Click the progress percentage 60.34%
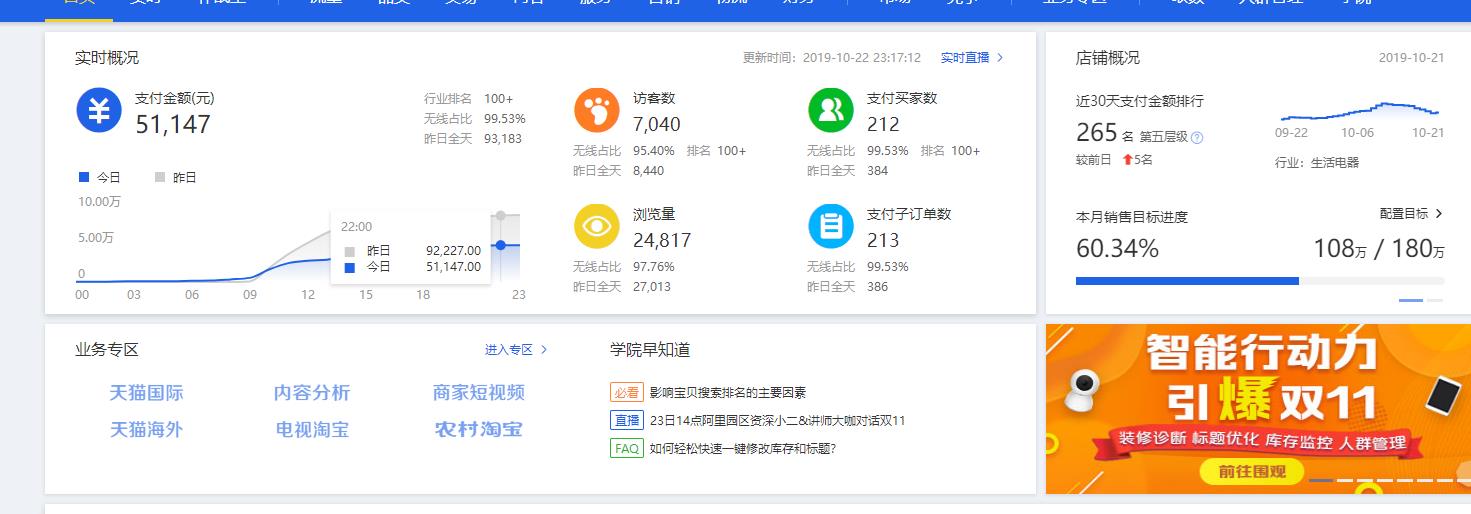Viewport: 1471px width, 514px height. (x=1117, y=248)
